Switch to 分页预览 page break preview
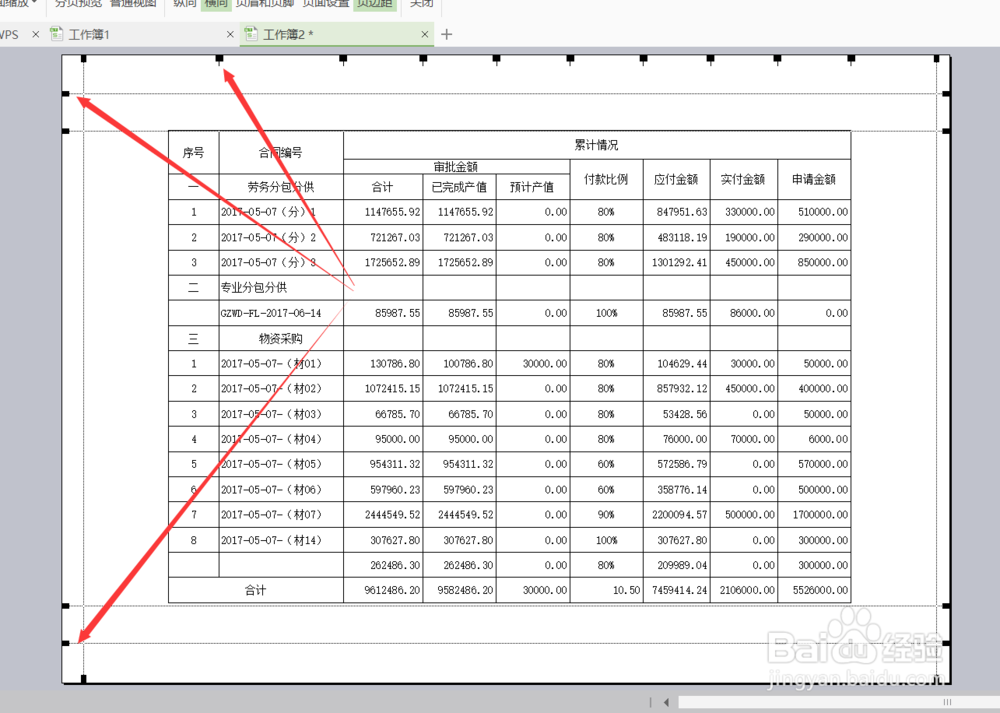Image resolution: width=1000 pixels, height=713 pixels. pyautogui.click(x=78, y=4)
